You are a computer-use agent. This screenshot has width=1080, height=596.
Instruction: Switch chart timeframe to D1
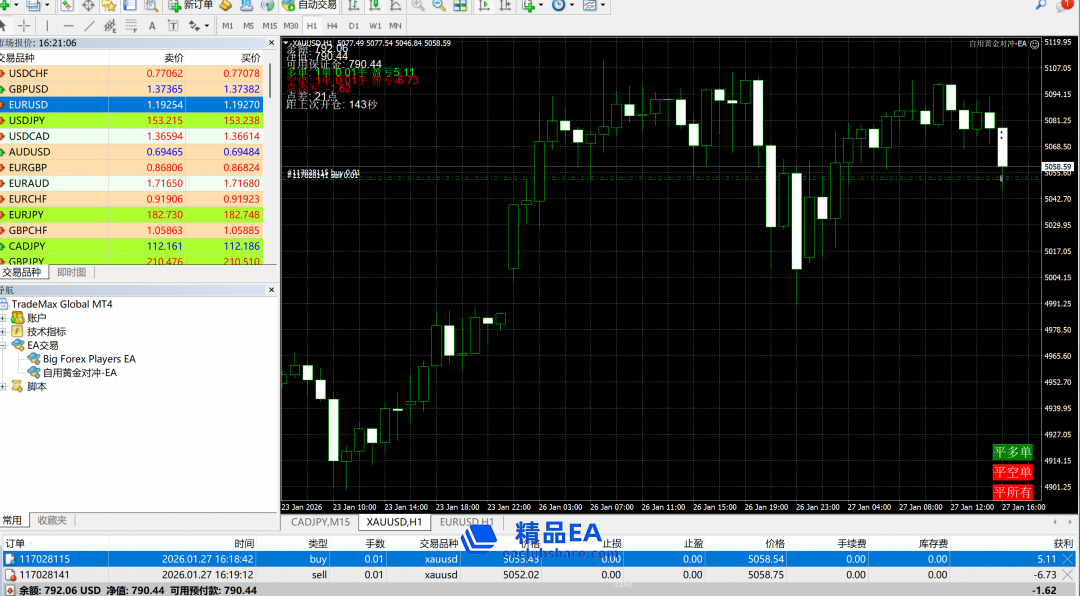[353, 25]
